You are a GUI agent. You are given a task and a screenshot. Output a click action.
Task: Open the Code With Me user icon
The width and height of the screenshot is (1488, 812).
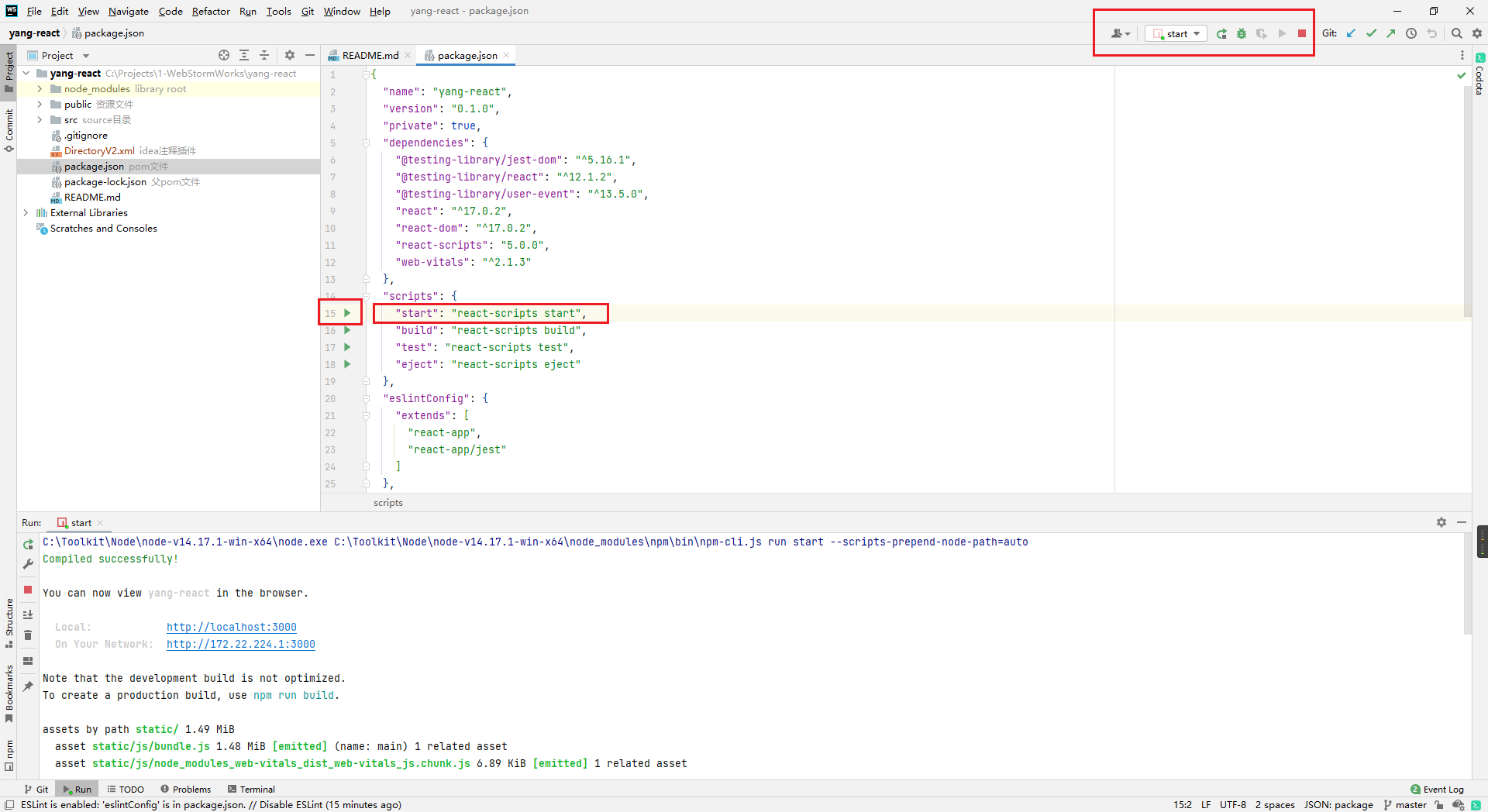click(1120, 33)
